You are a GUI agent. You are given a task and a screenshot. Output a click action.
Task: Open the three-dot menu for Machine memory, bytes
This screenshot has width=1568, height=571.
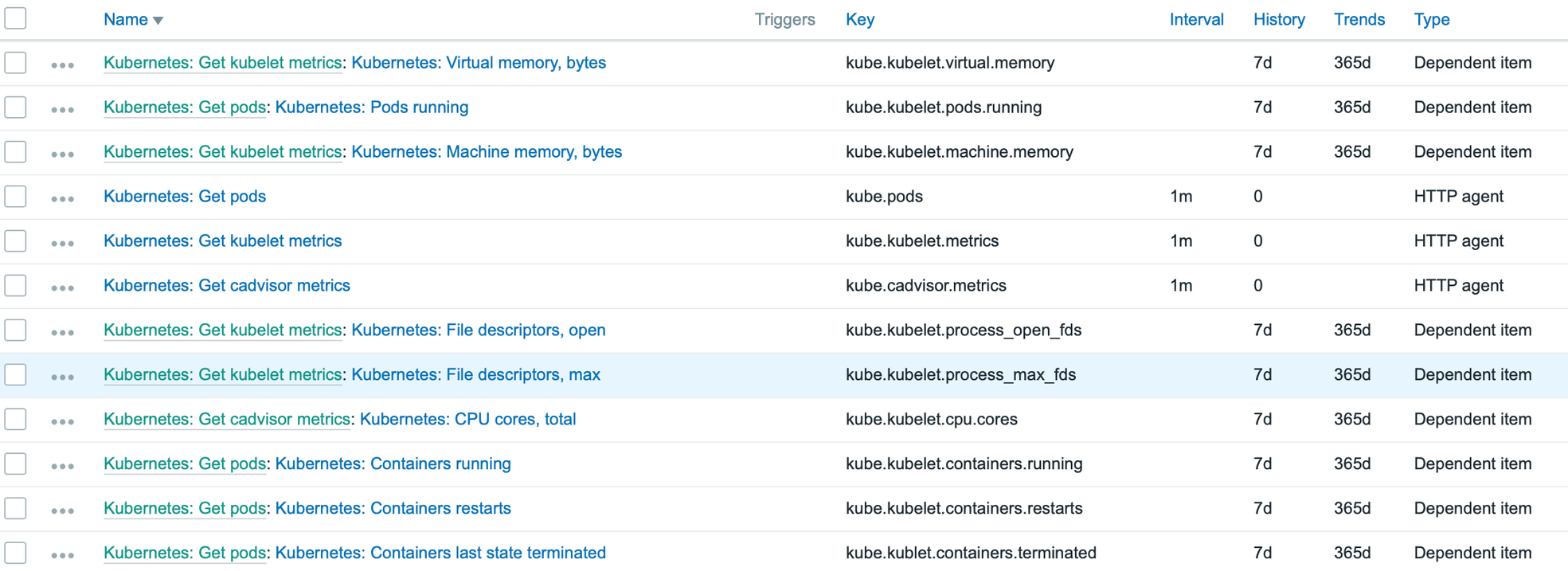62,154
